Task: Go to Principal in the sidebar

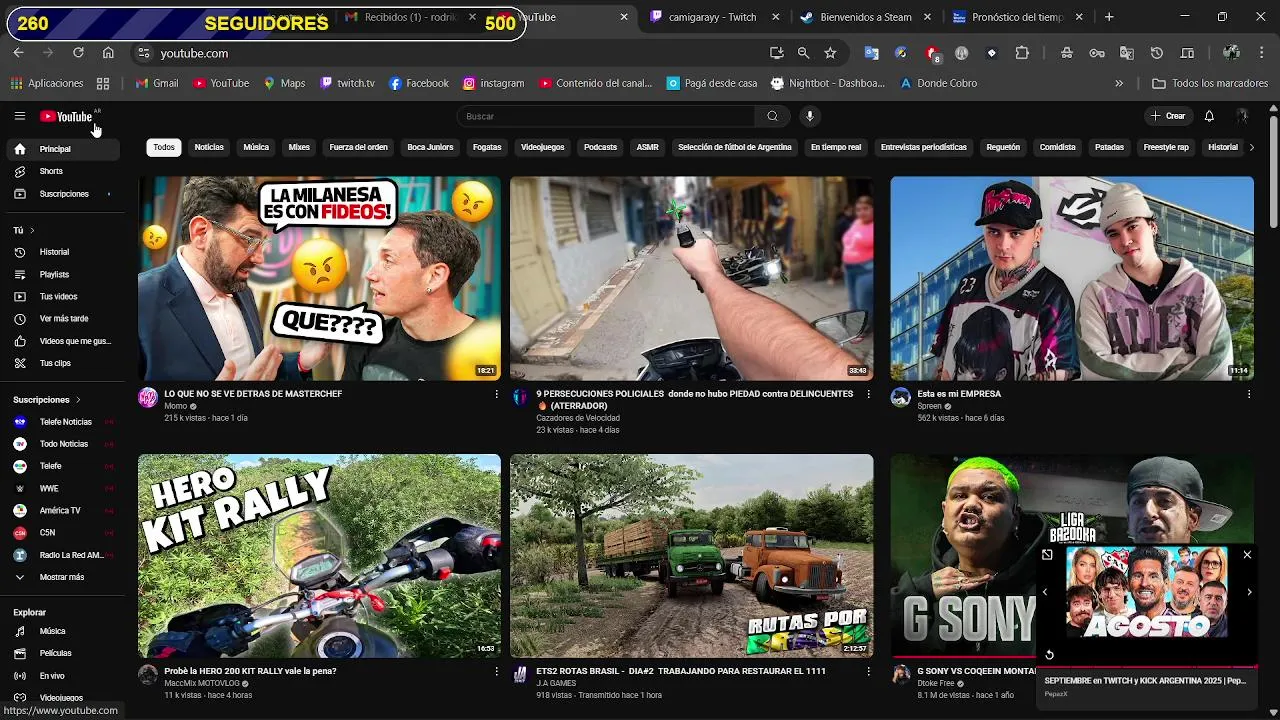Action: click(63, 149)
